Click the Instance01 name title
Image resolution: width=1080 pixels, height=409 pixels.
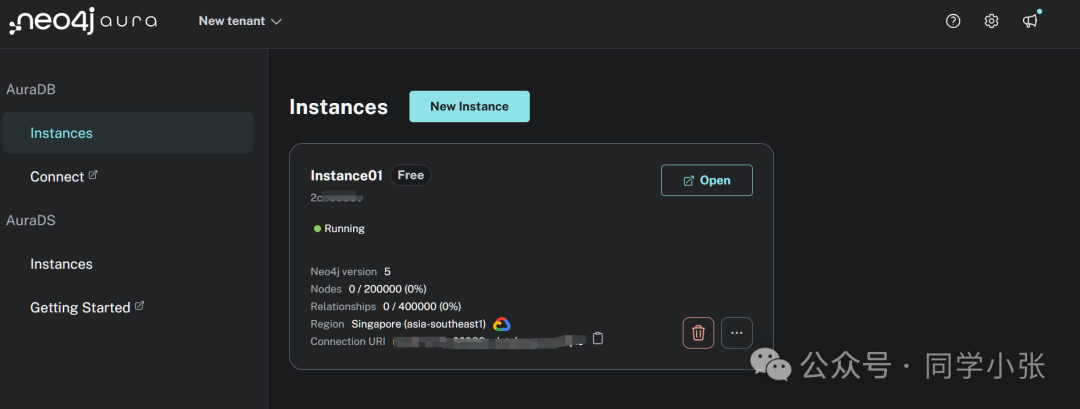[x=346, y=176]
